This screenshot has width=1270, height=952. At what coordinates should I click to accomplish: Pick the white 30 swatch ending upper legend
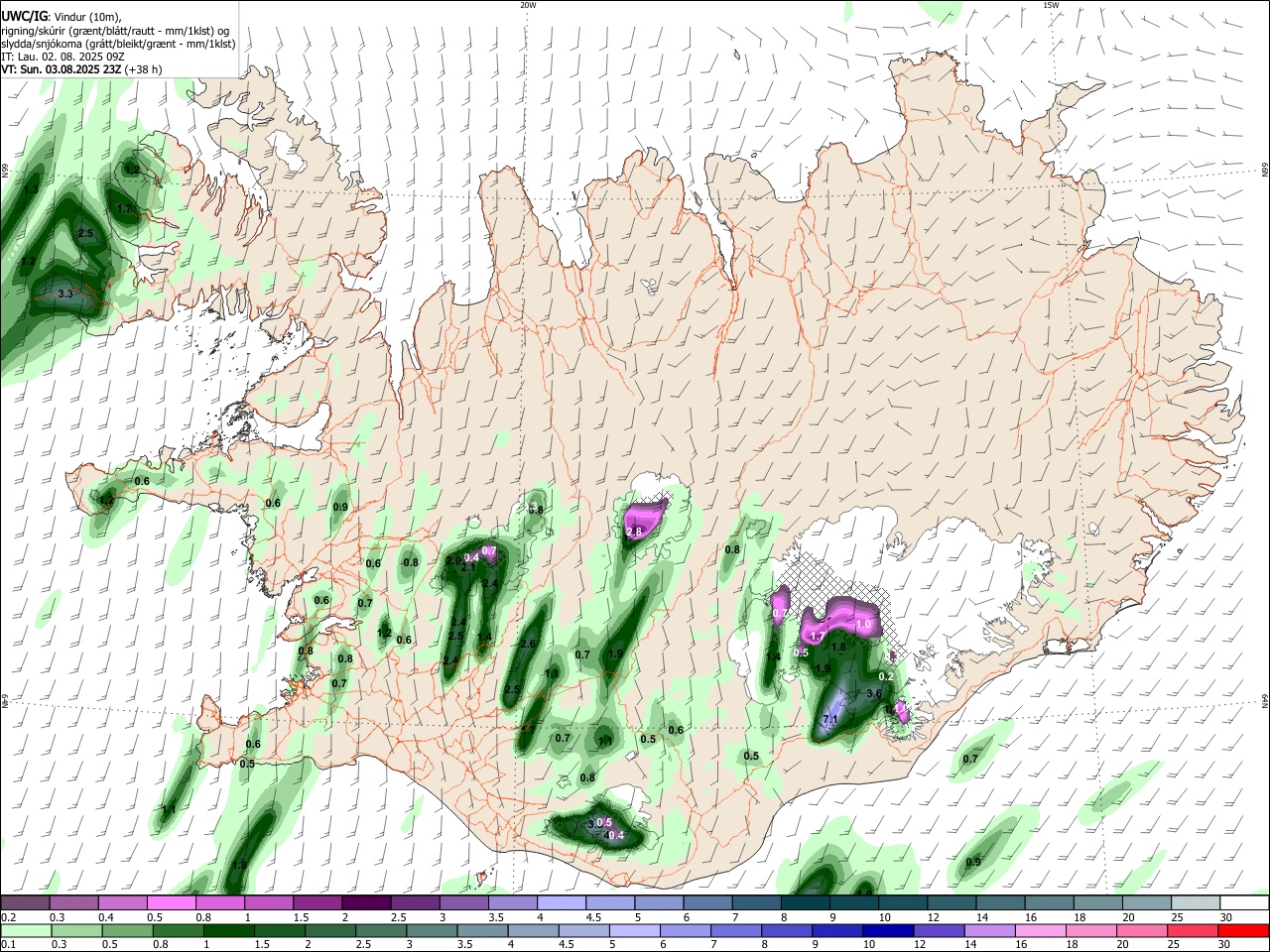click(1245, 902)
